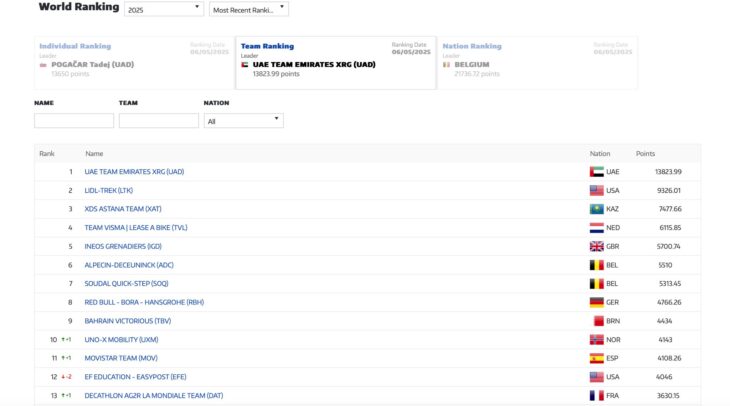
Task: Open the Most Recent Ranking dropdown
Action: 249,9
